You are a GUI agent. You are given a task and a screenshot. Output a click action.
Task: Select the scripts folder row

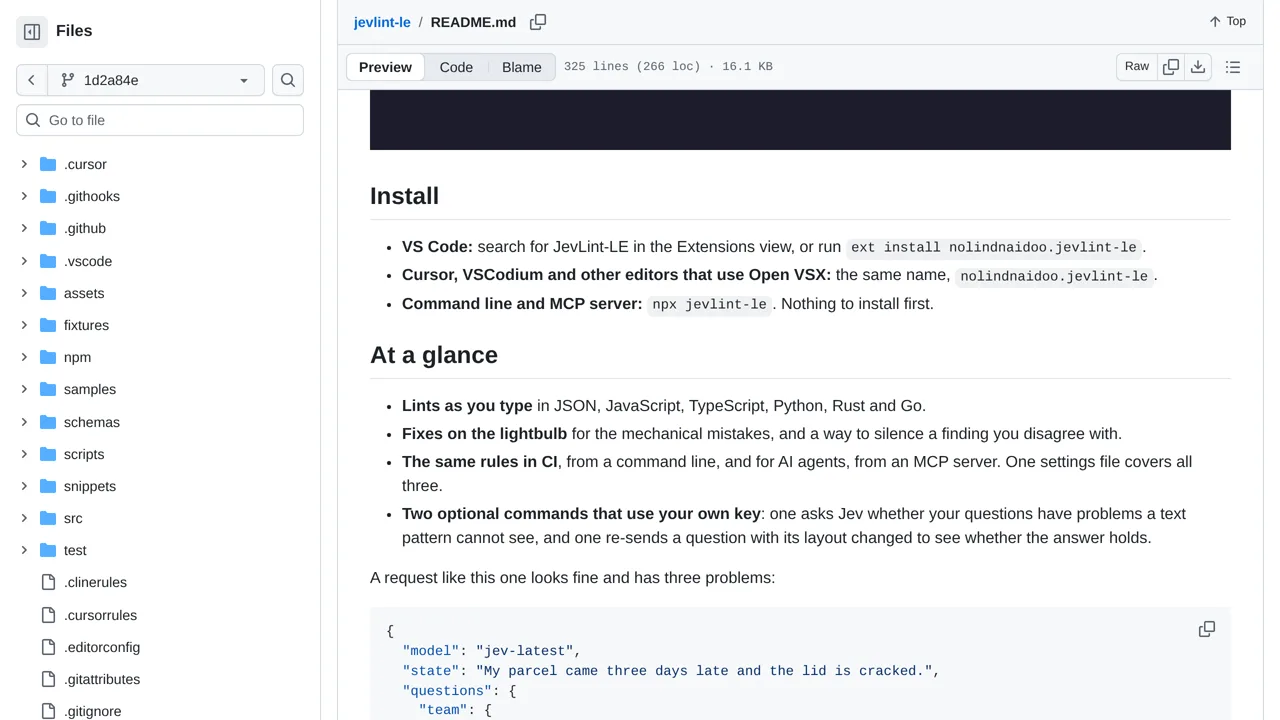point(160,454)
